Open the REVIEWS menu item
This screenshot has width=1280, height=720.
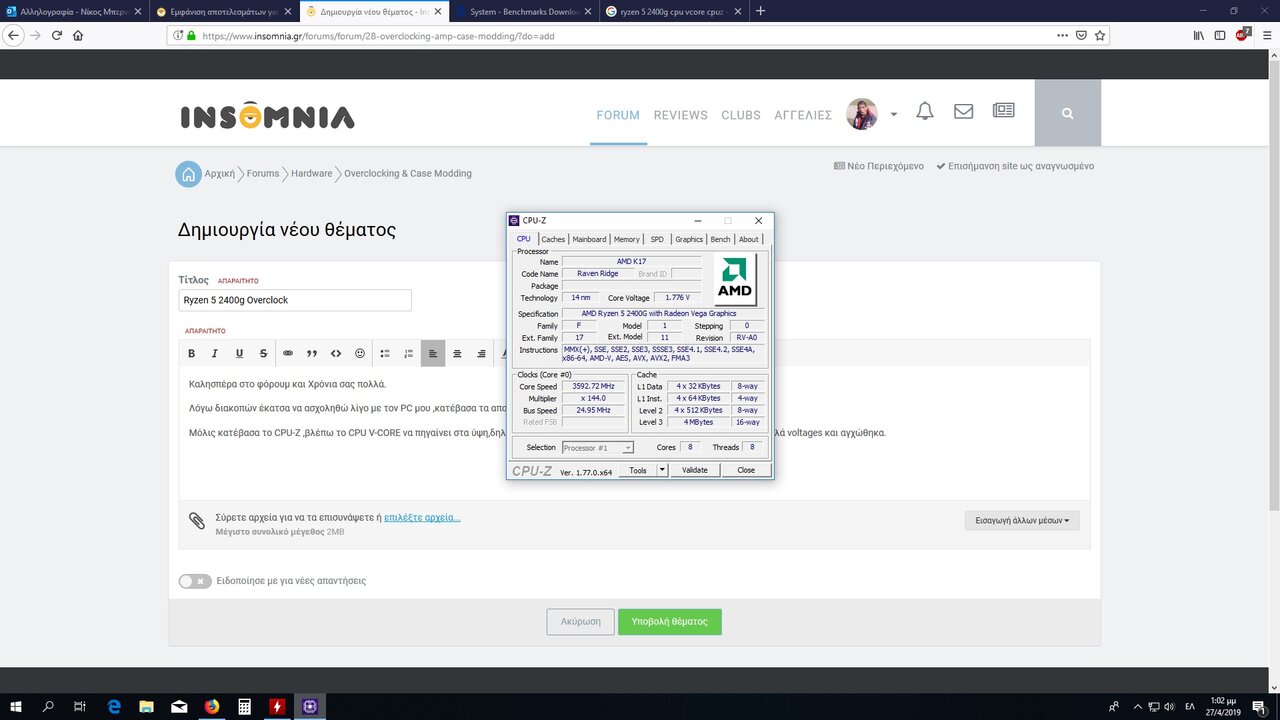[x=680, y=115]
